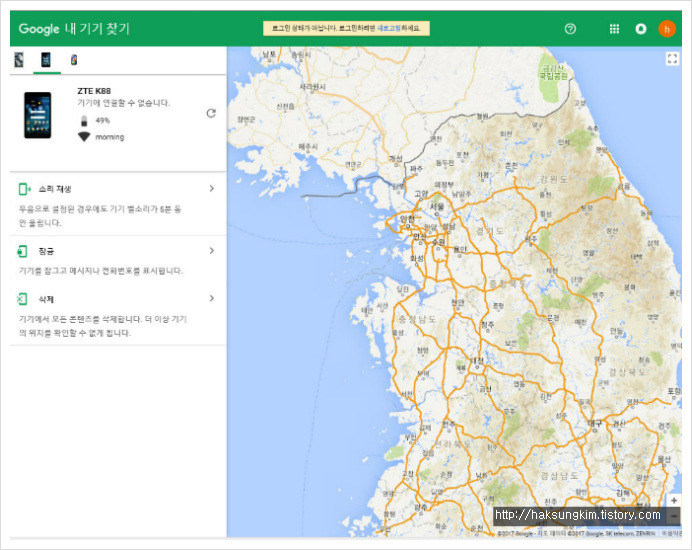Viewport: 692px width, 550px height.
Task: Click 인천 label on the map
Action: [407, 218]
